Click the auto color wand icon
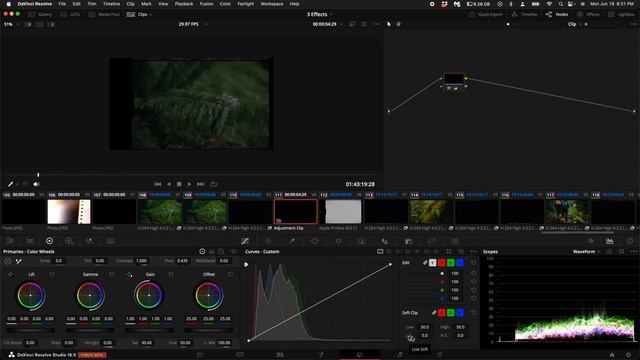640x360 pixels. coord(19,261)
